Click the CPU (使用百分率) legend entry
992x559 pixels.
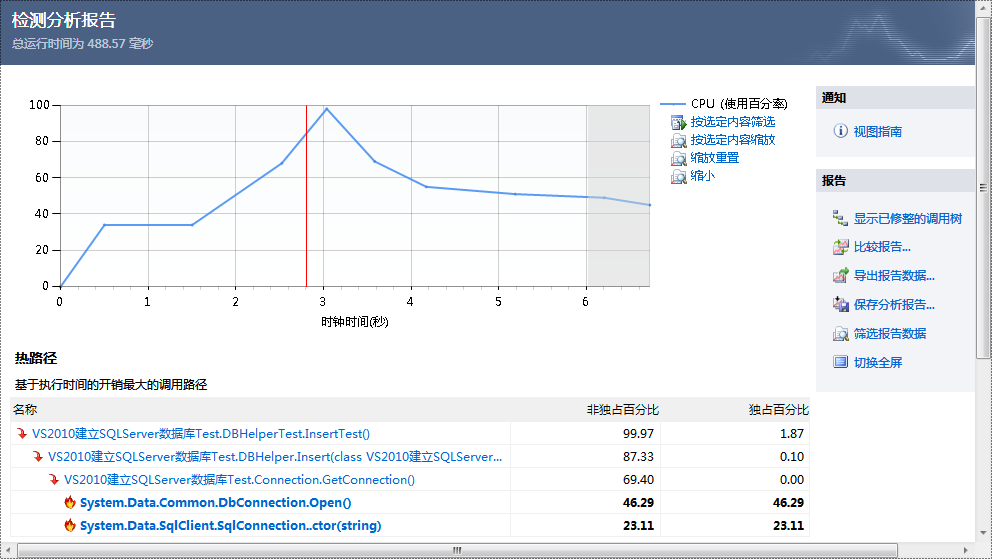pyautogui.click(x=738, y=104)
